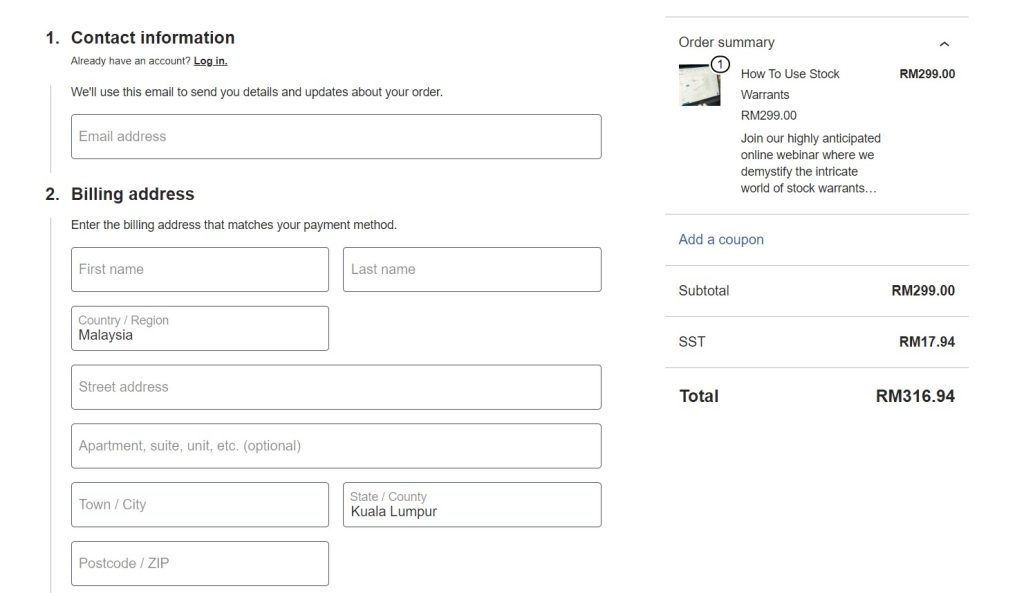
Task: Click the Add a coupon link
Action: (720, 239)
